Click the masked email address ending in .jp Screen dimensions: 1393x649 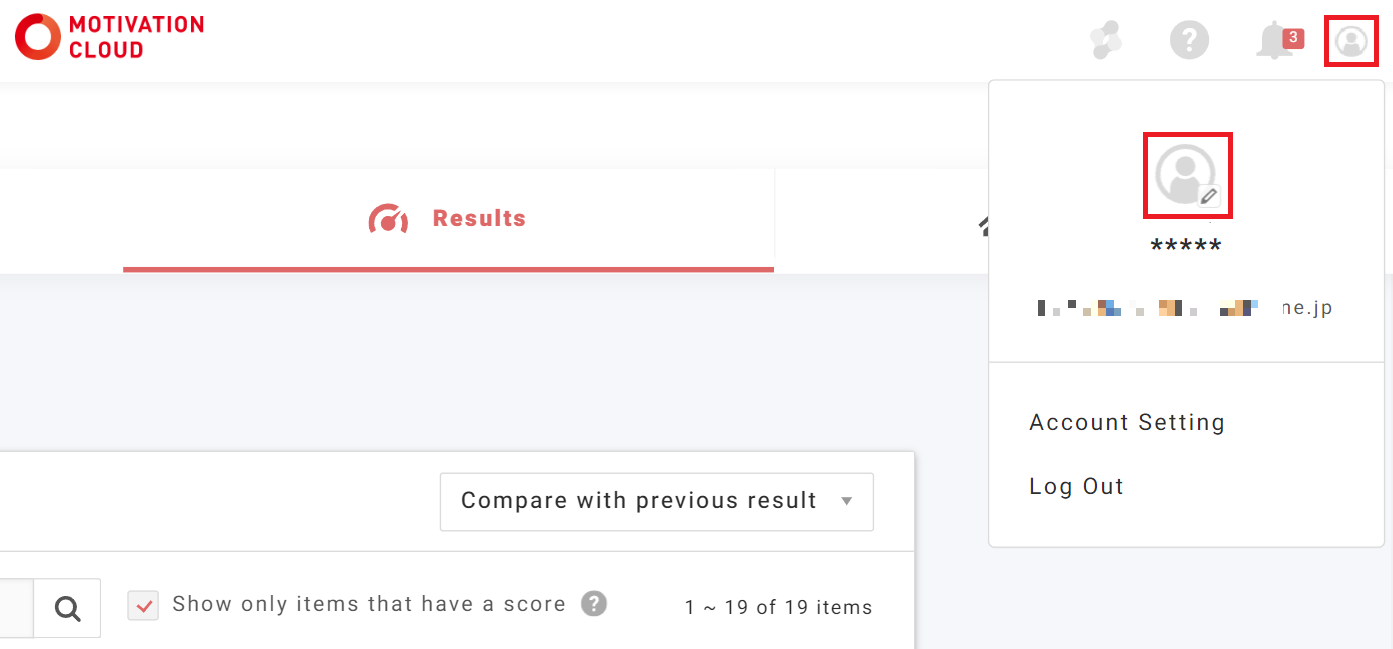click(1185, 308)
